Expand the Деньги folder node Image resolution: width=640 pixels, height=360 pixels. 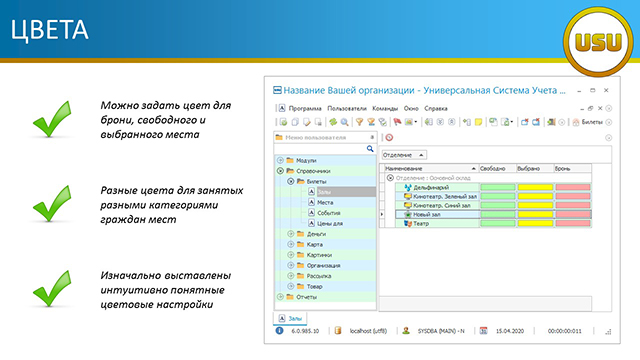(x=291, y=234)
